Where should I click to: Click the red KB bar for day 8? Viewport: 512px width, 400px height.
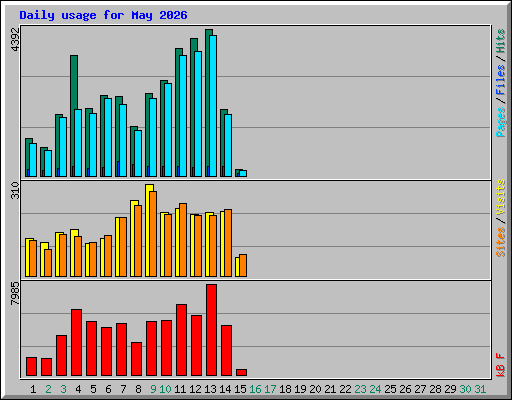tap(136, 359)
